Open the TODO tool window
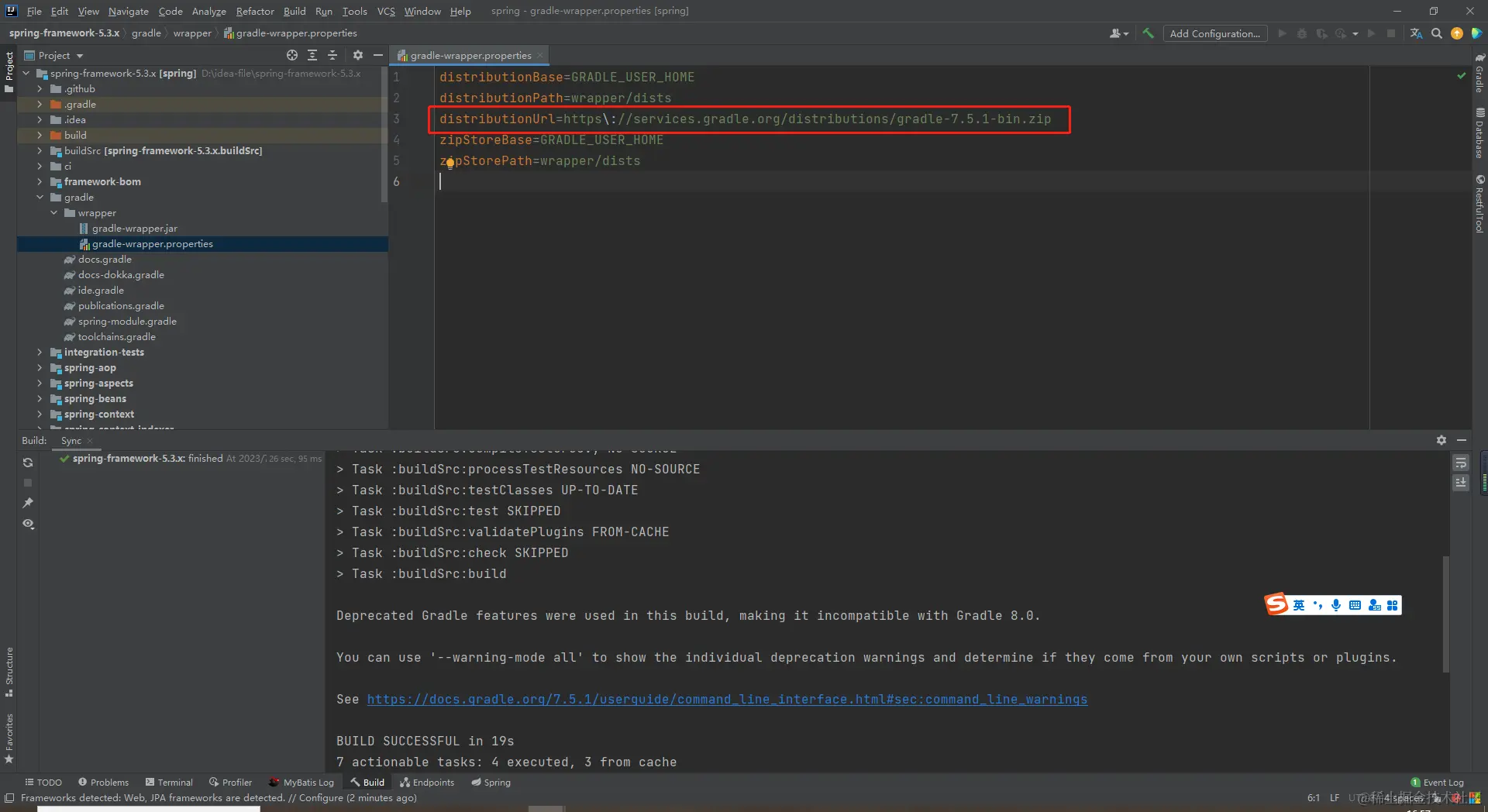Viewport: 1488px width, 812px height. (x=43, y=783)
